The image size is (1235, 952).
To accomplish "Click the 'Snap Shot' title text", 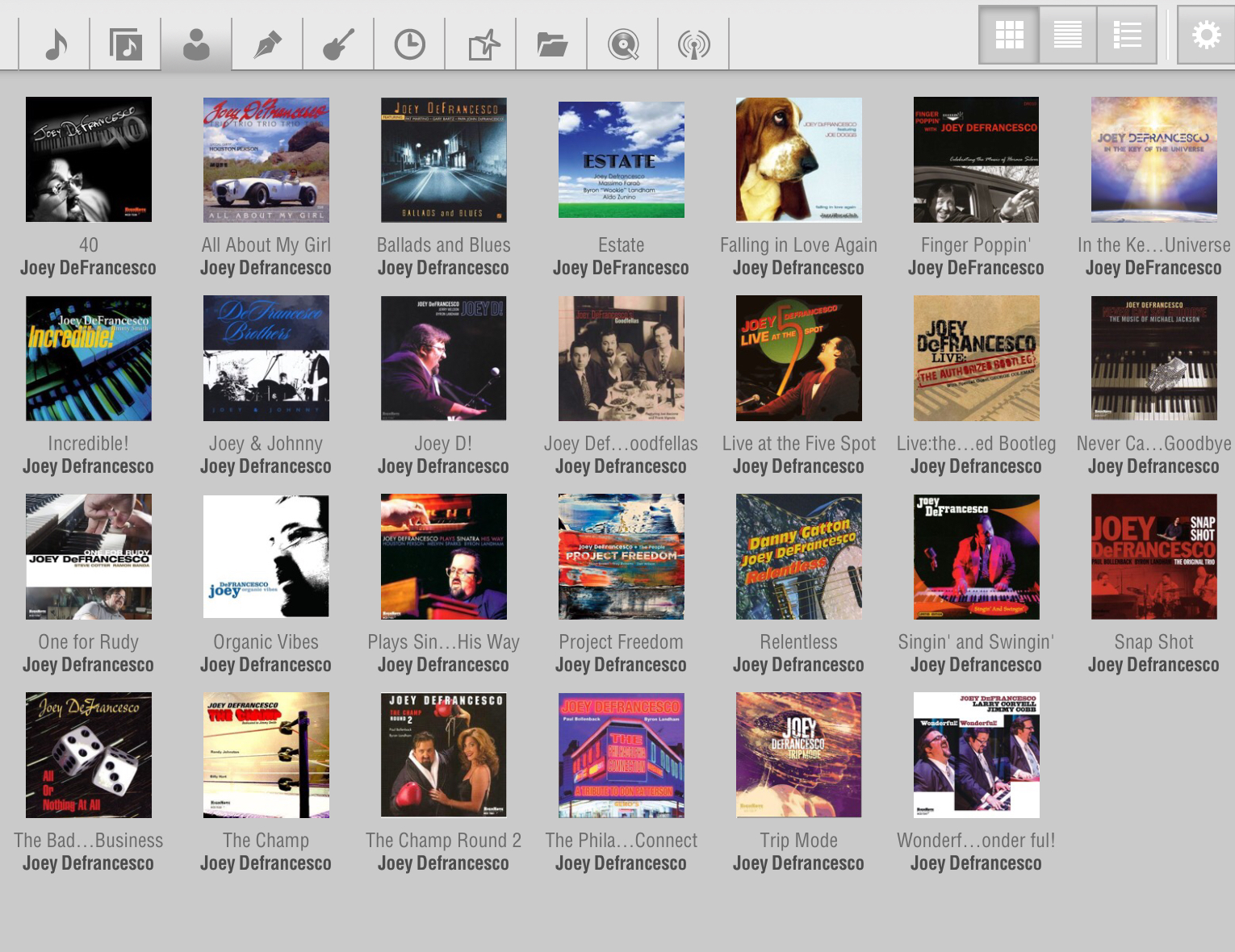I will (x=1154, y=641).
